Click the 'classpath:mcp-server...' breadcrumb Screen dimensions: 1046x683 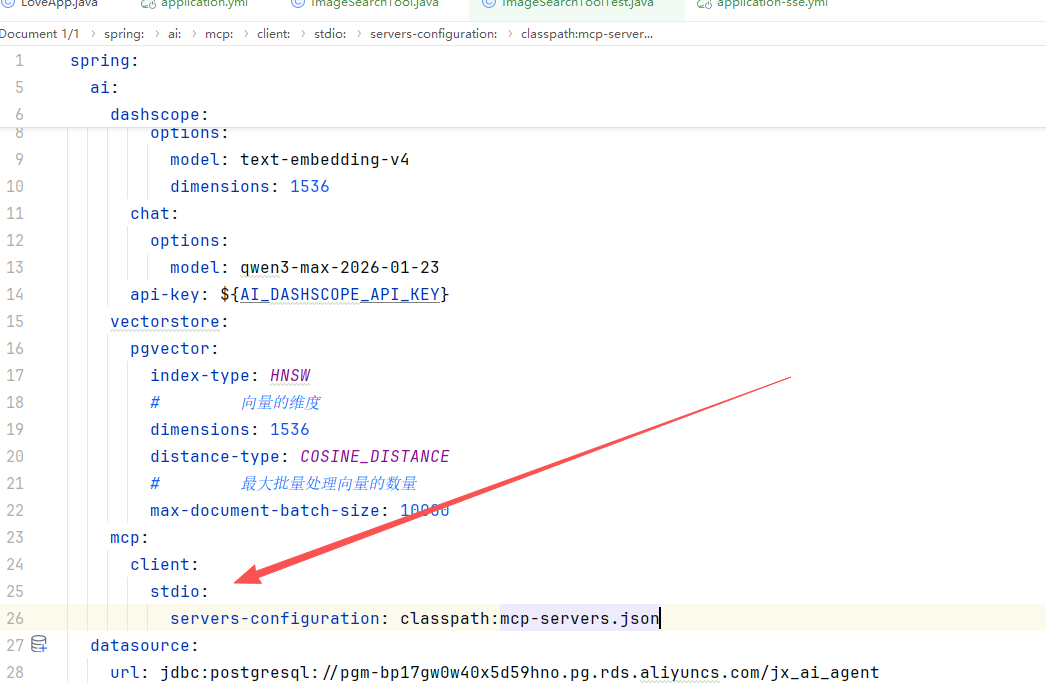[587, 34]
